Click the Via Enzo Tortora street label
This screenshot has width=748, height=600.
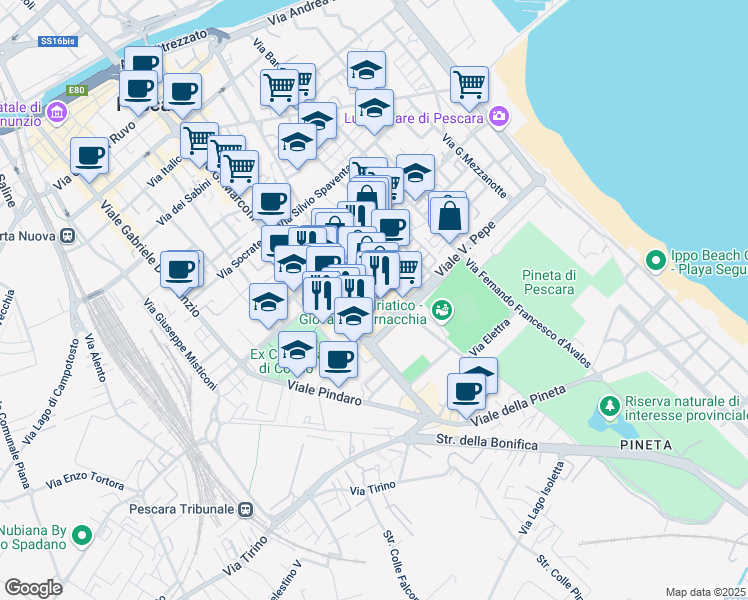tap(85, 480)
